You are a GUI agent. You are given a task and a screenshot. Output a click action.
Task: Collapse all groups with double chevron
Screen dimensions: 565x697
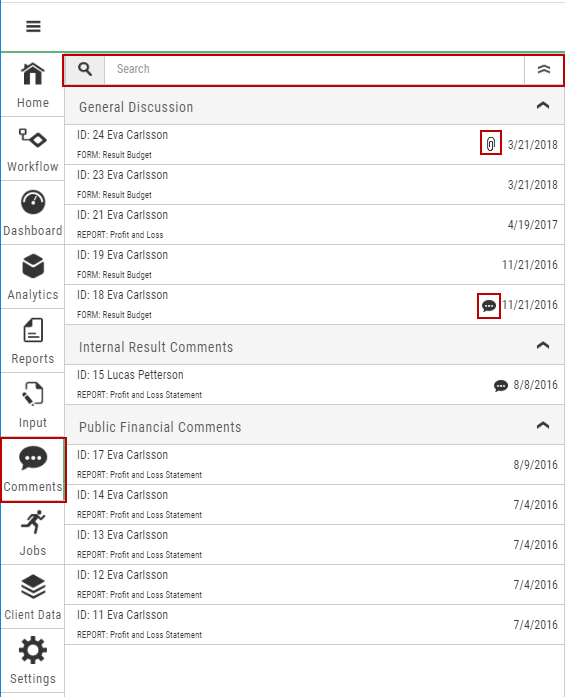544,70
